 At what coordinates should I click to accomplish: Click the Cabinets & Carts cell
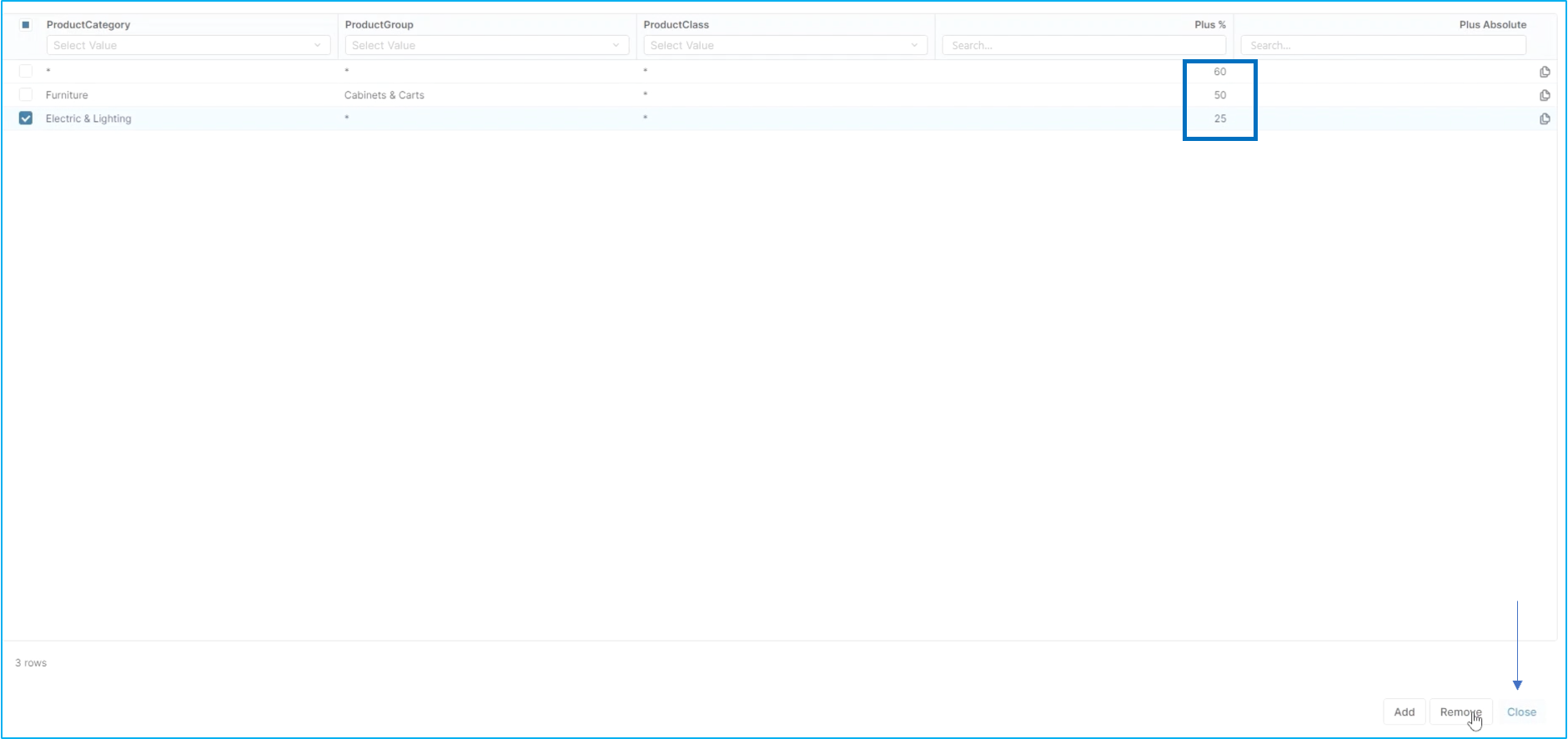click(x=384, y=95)
